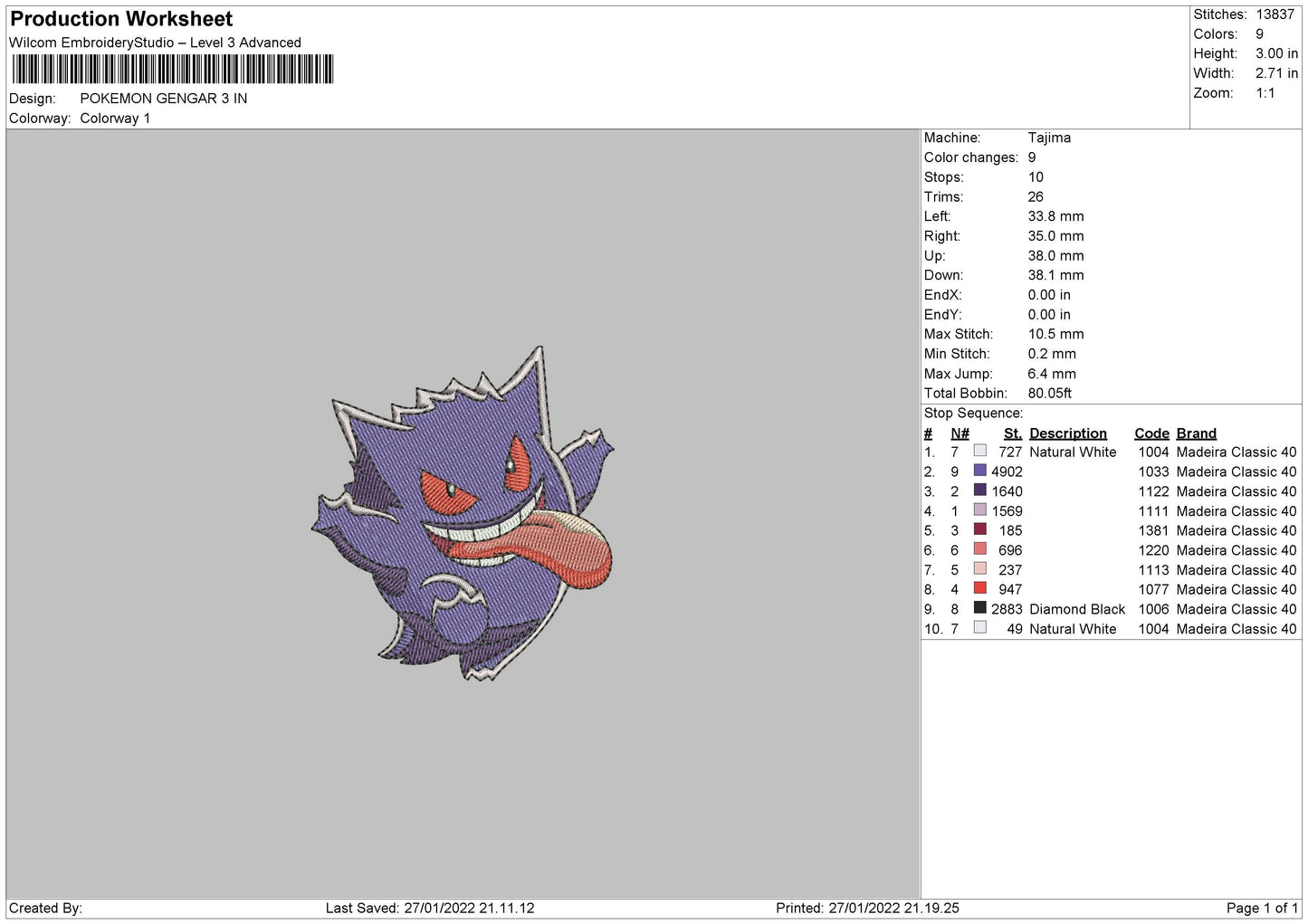
Task: Choose the red swatch coded 1077
Action: click(x=979, y=588)
